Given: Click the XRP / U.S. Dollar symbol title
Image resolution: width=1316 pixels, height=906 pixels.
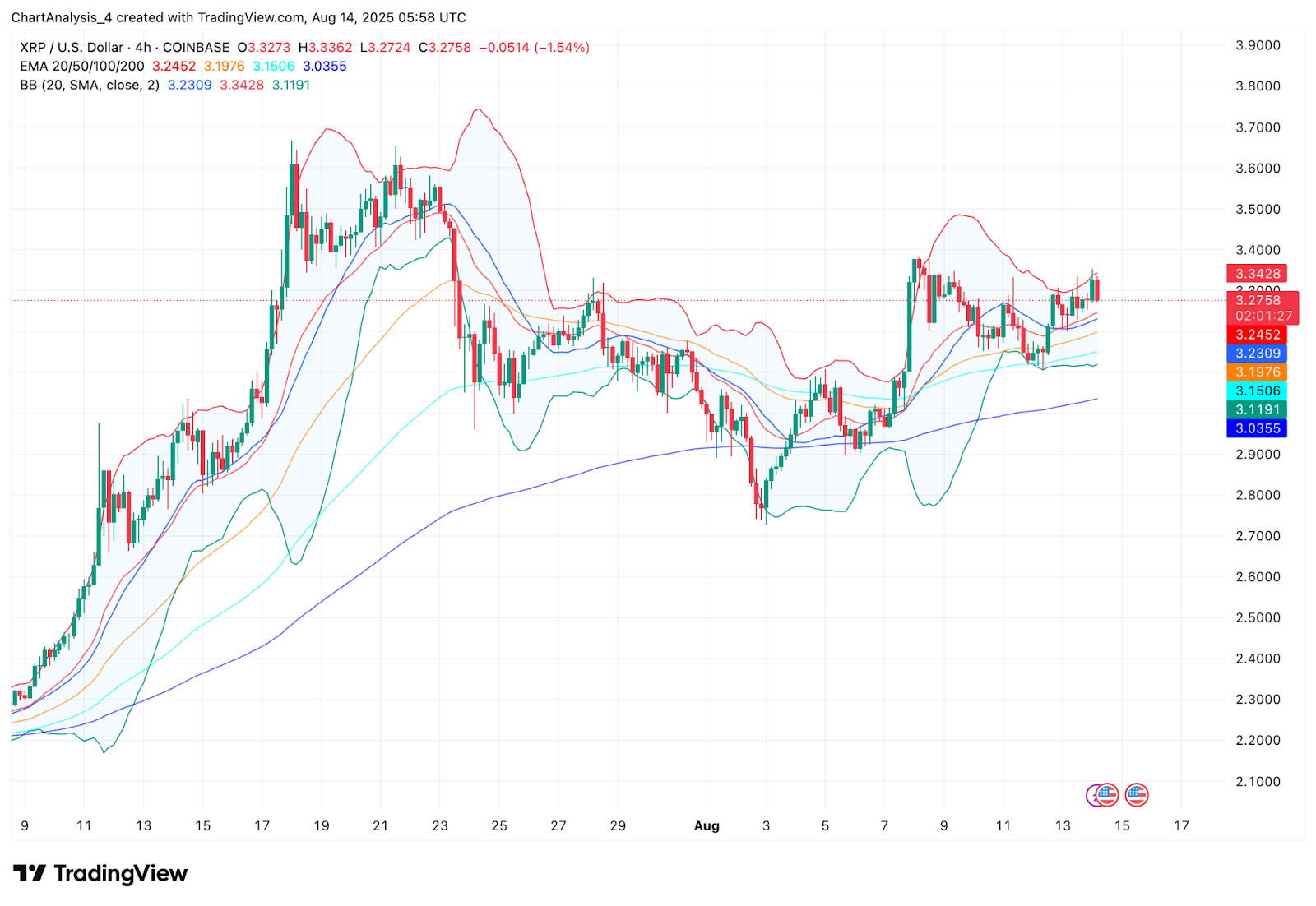Looking at the screenshot, I should pyautogui.click(x=72, y=48).
